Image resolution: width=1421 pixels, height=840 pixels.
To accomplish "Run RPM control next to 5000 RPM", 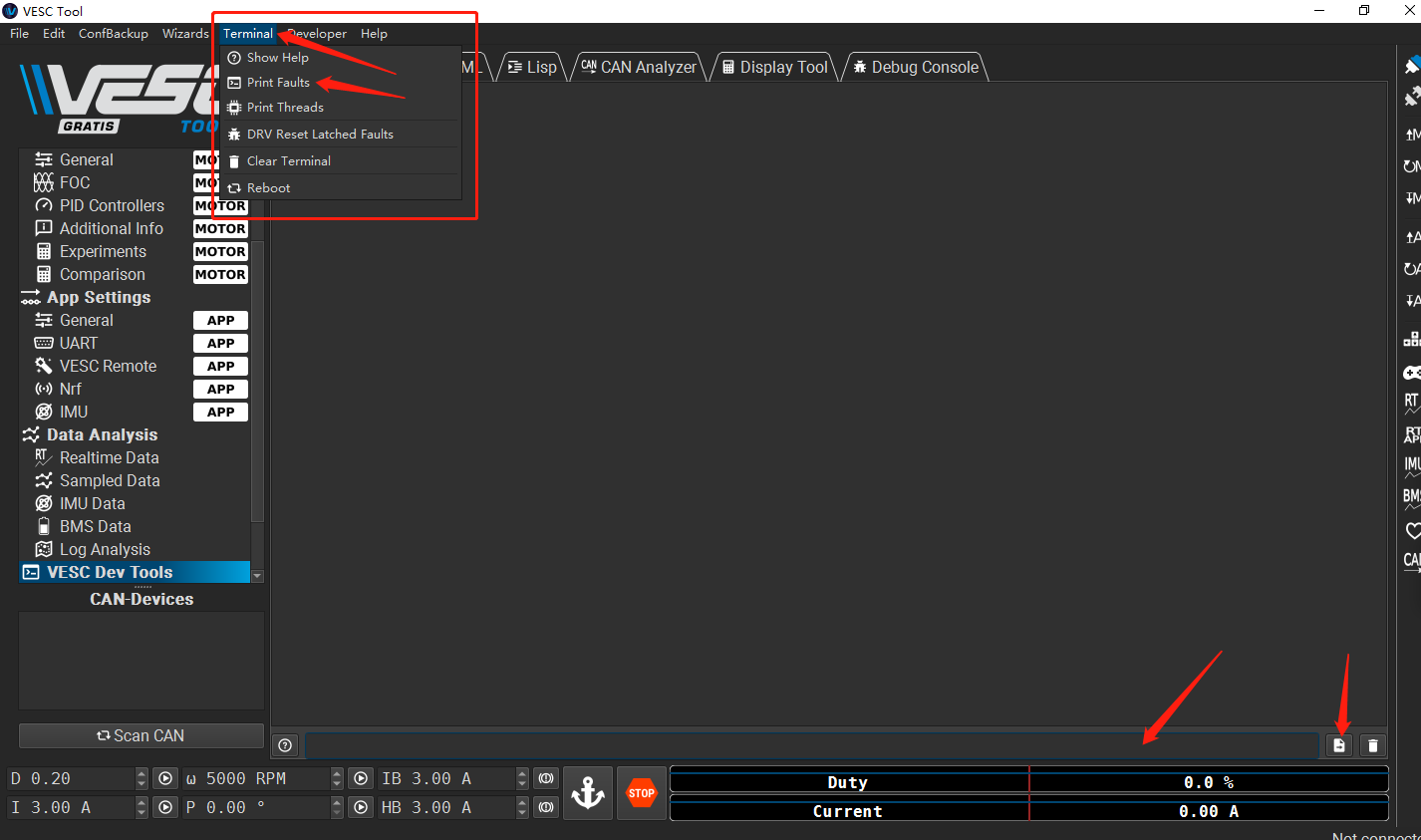I will [x=361, y=778].
